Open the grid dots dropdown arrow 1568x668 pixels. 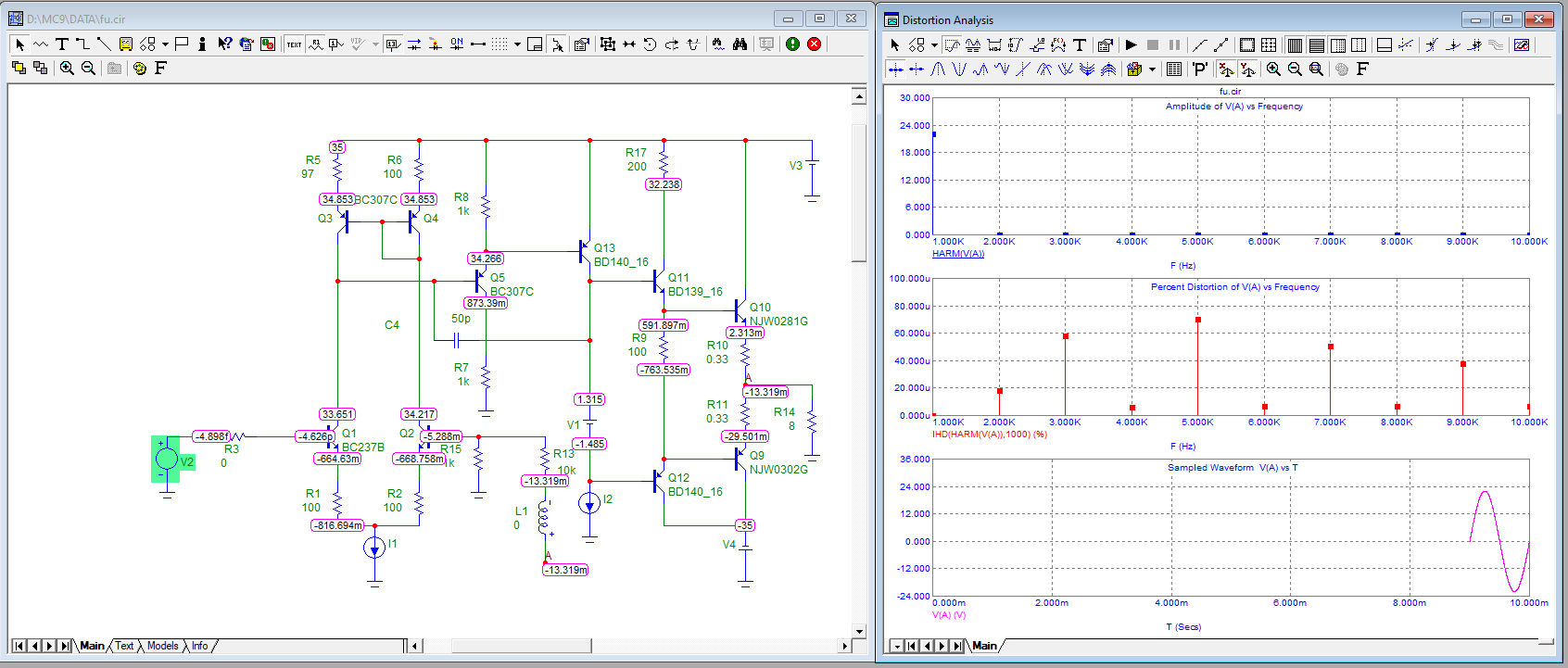516,44
